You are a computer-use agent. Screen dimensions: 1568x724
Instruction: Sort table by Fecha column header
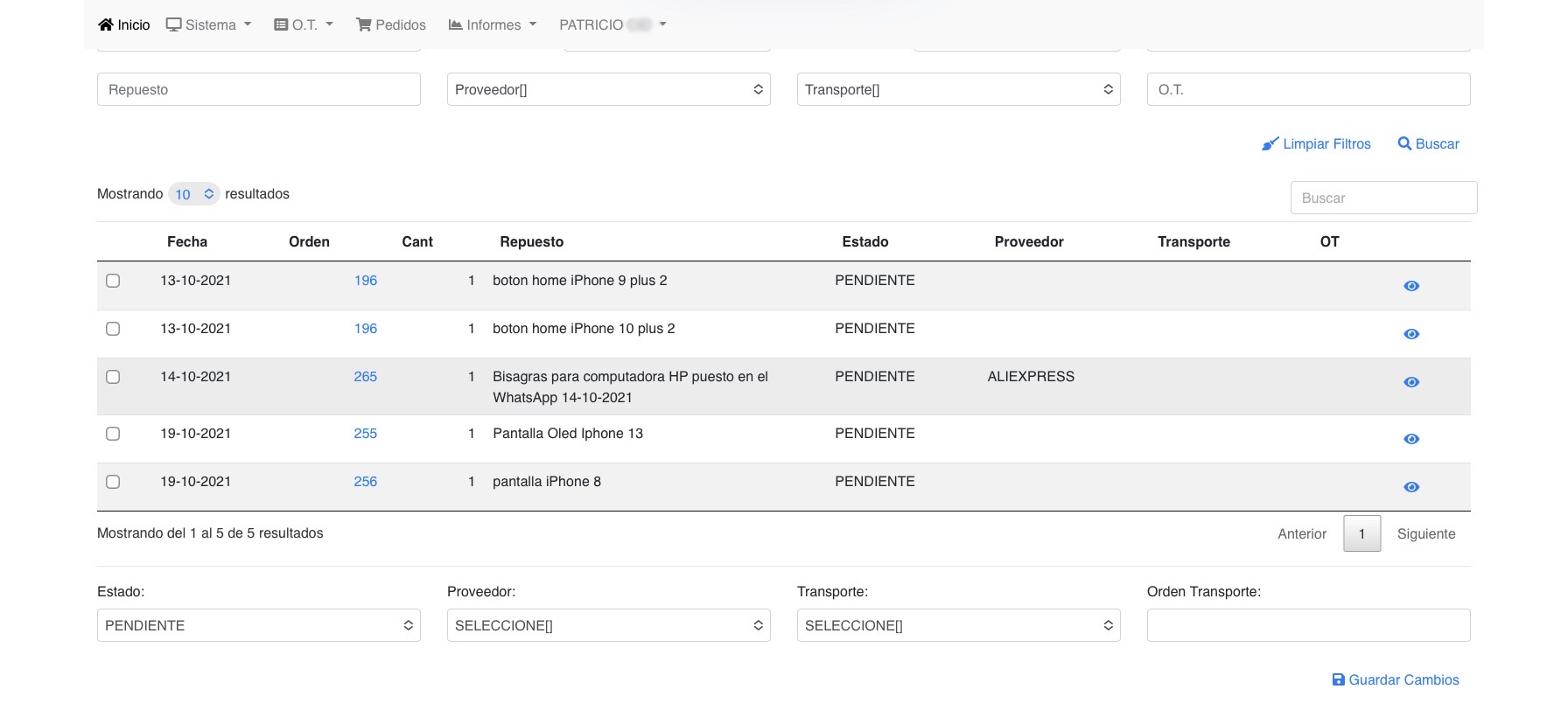pyautogui.click(x=187, y=241)
